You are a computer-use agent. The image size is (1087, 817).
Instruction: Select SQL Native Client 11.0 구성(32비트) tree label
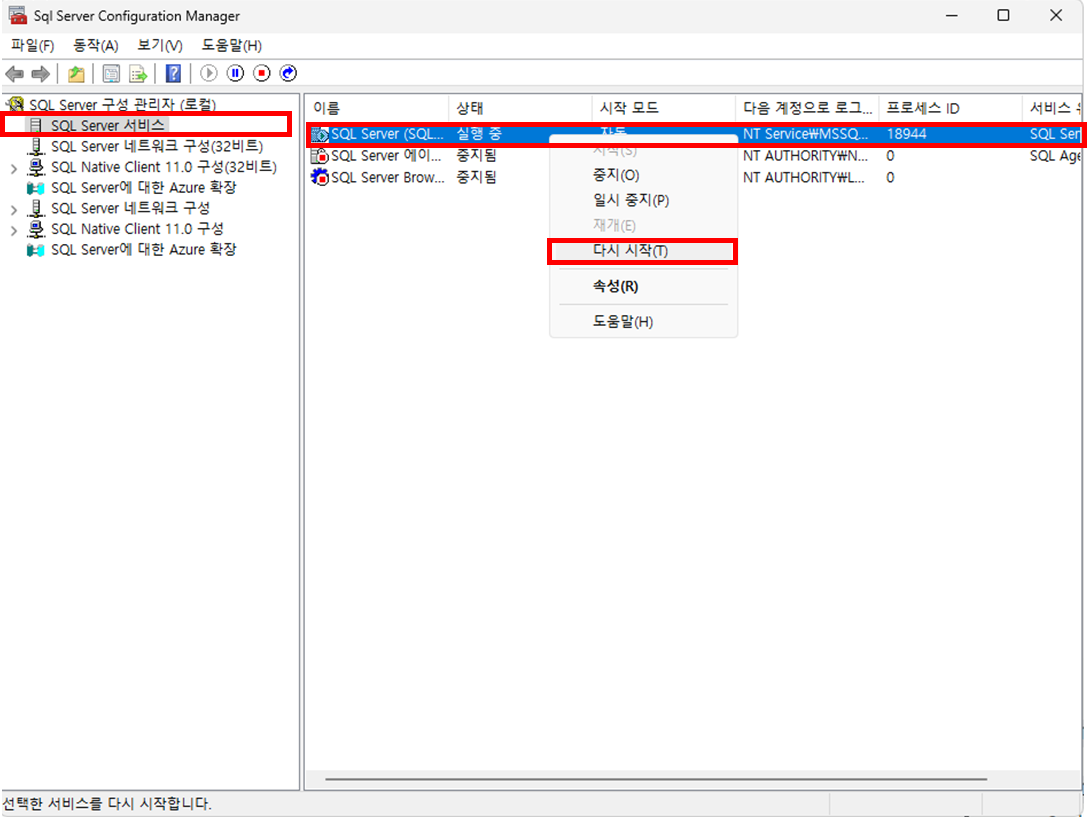[x=164, y=167]
